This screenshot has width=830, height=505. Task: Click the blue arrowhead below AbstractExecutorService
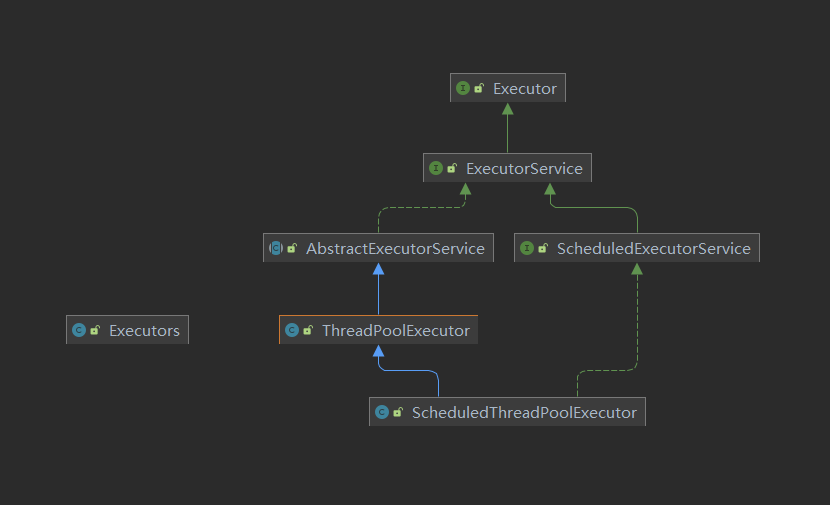[x=378, y=269]
